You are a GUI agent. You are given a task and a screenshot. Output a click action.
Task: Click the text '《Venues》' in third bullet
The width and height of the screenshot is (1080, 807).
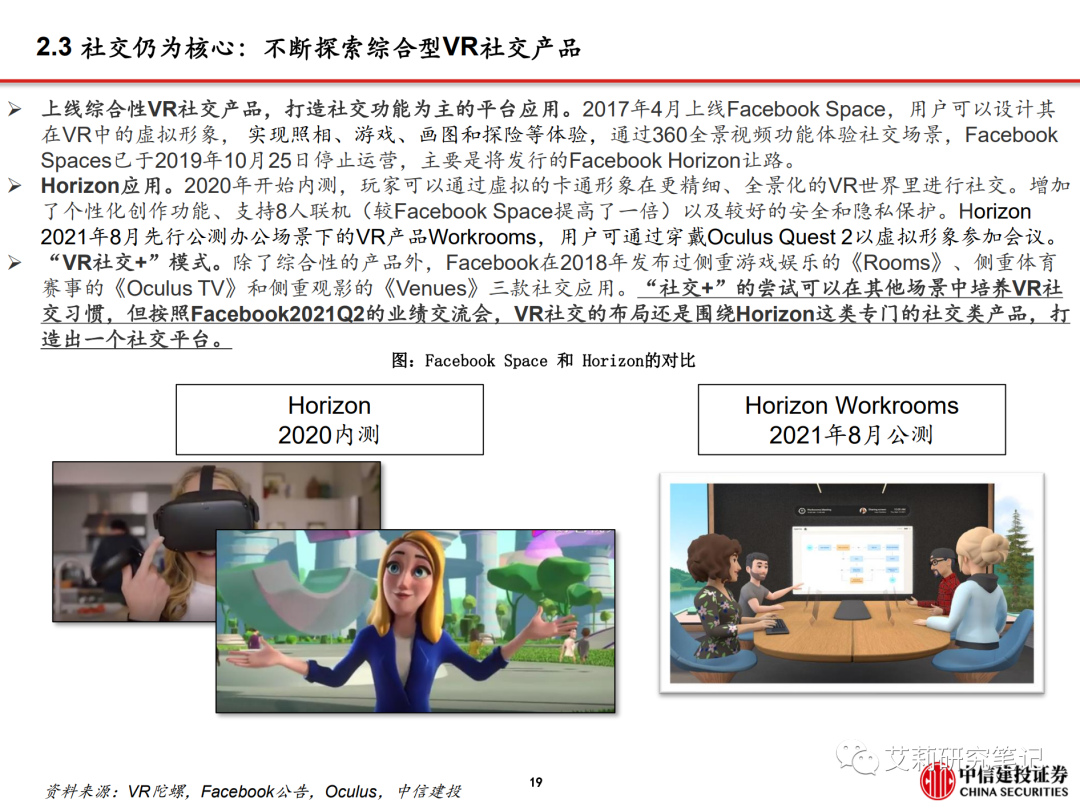pos(431,288)
